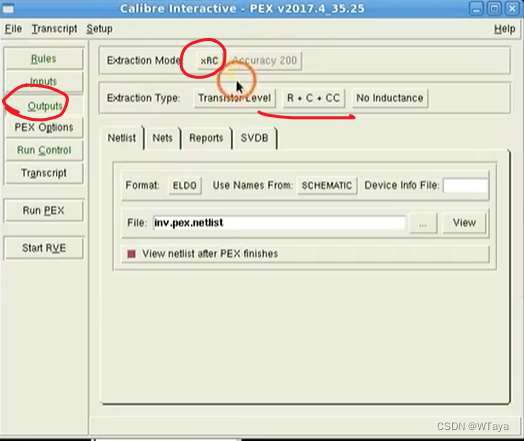Switch to the Reports tab
524x441 pixels.
point(206,138)
